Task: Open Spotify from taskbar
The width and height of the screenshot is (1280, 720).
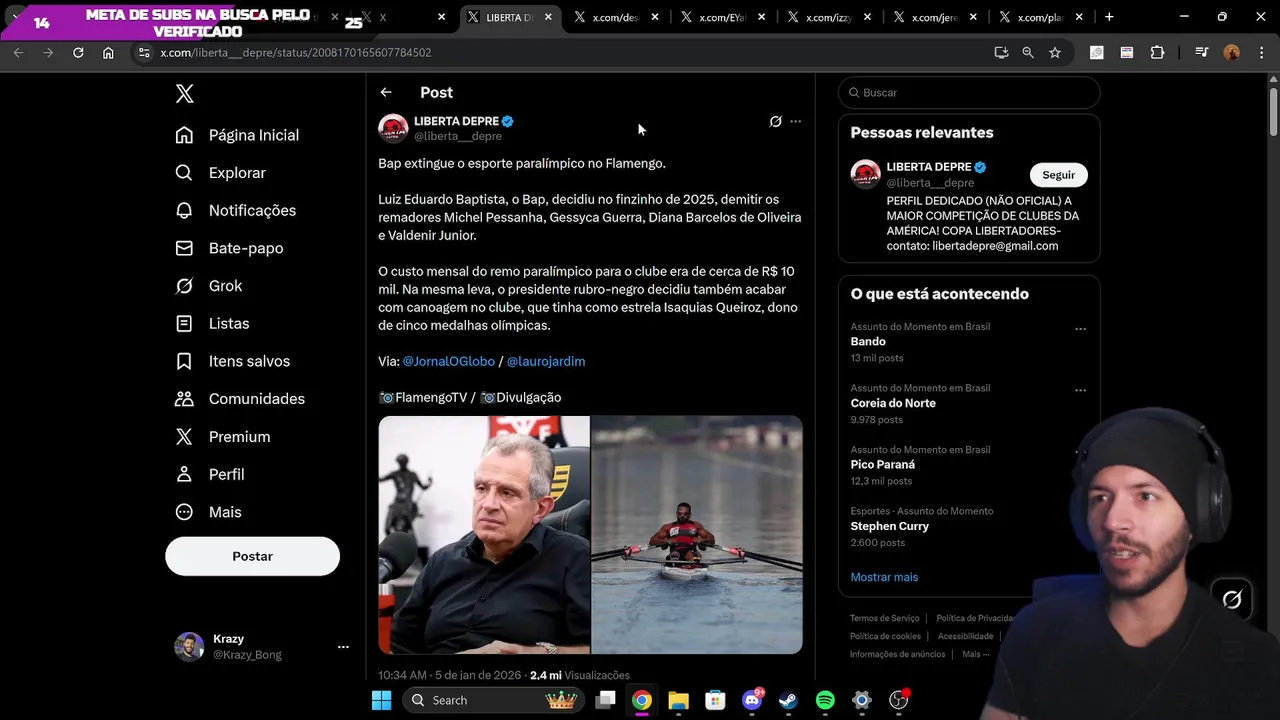Action: 825,700
